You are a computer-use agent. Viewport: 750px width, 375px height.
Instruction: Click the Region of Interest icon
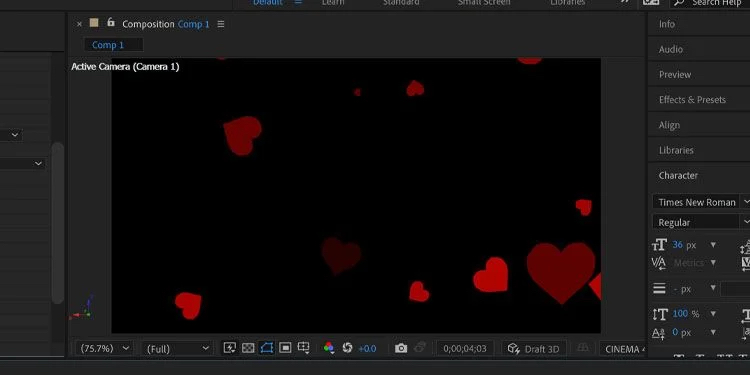(285, 348)
